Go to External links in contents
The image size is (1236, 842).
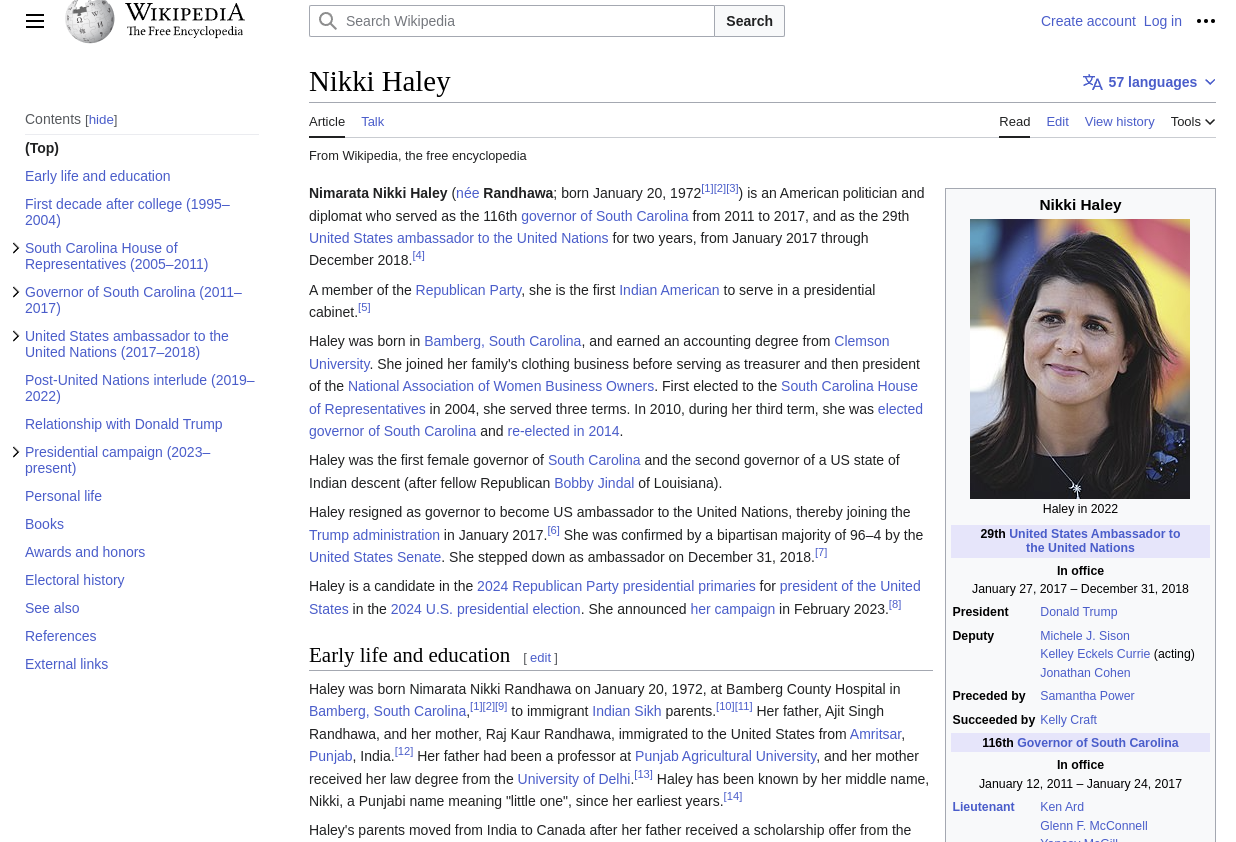[66, 664]
